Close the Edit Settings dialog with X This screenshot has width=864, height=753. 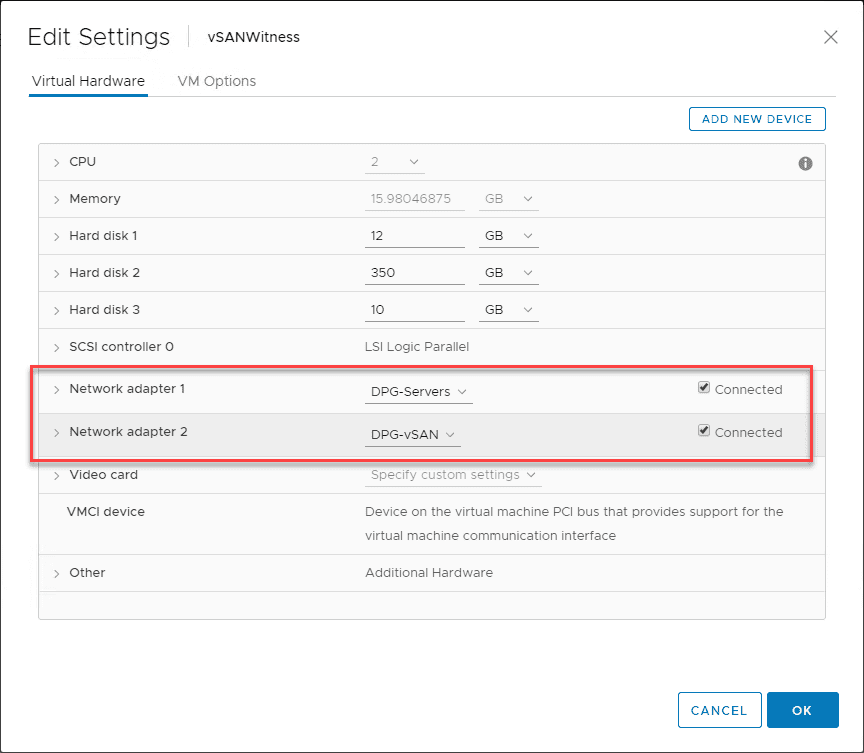830,37
